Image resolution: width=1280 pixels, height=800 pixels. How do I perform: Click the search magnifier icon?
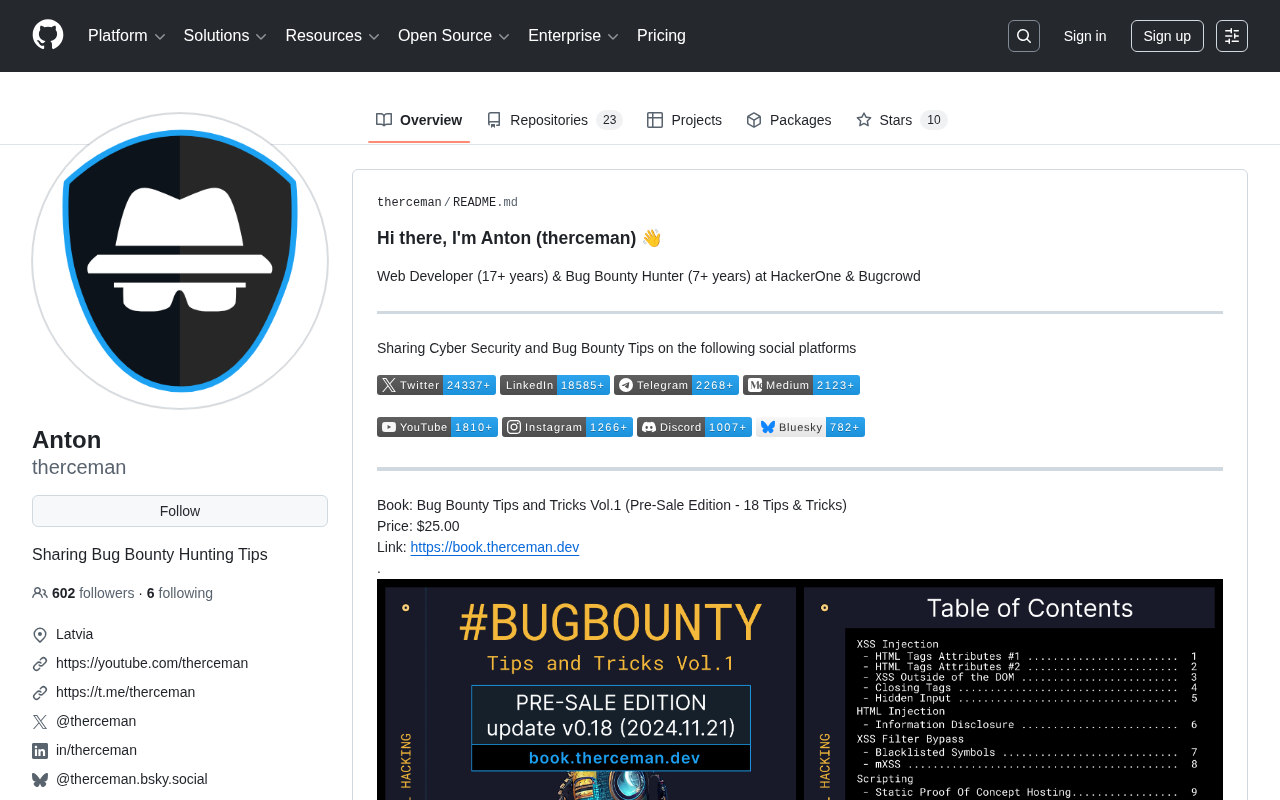pyautogui.click(x=1024, y=36)
